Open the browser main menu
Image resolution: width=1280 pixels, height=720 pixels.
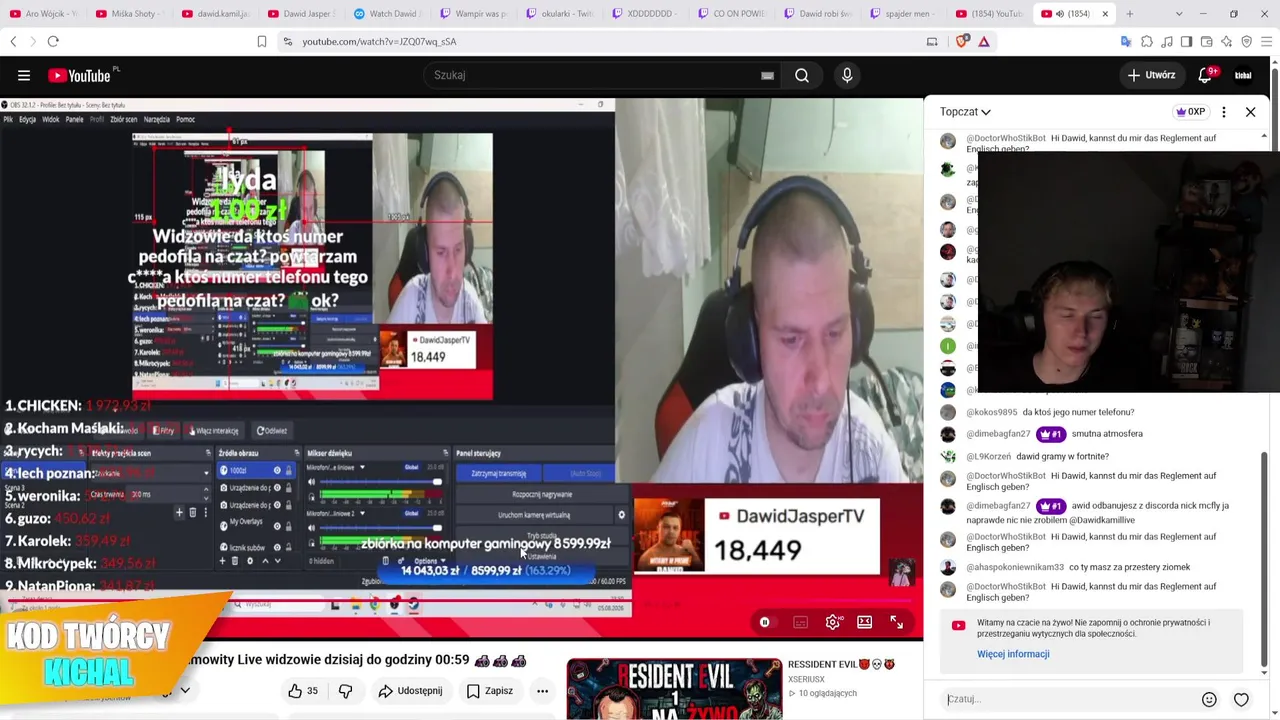[1267, 41]
